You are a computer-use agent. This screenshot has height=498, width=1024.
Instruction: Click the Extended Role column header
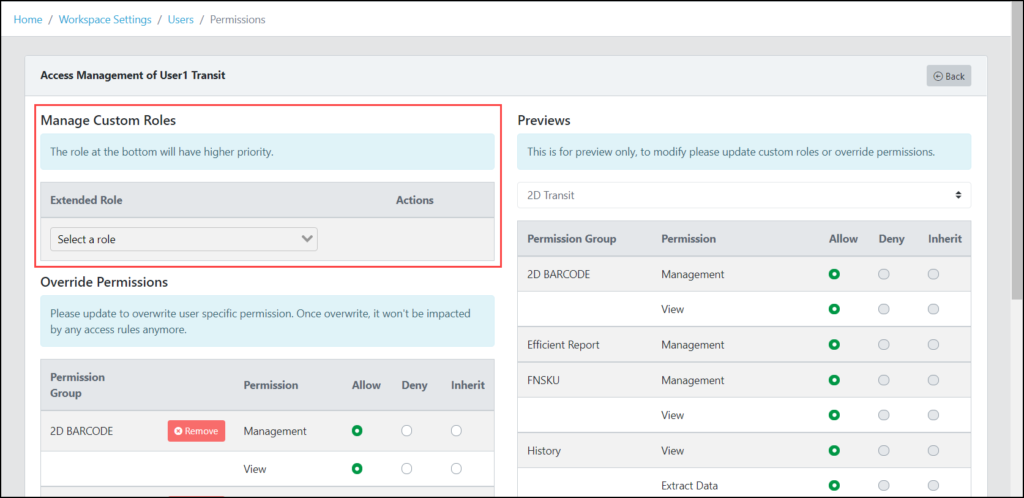[x=86, y=200]
